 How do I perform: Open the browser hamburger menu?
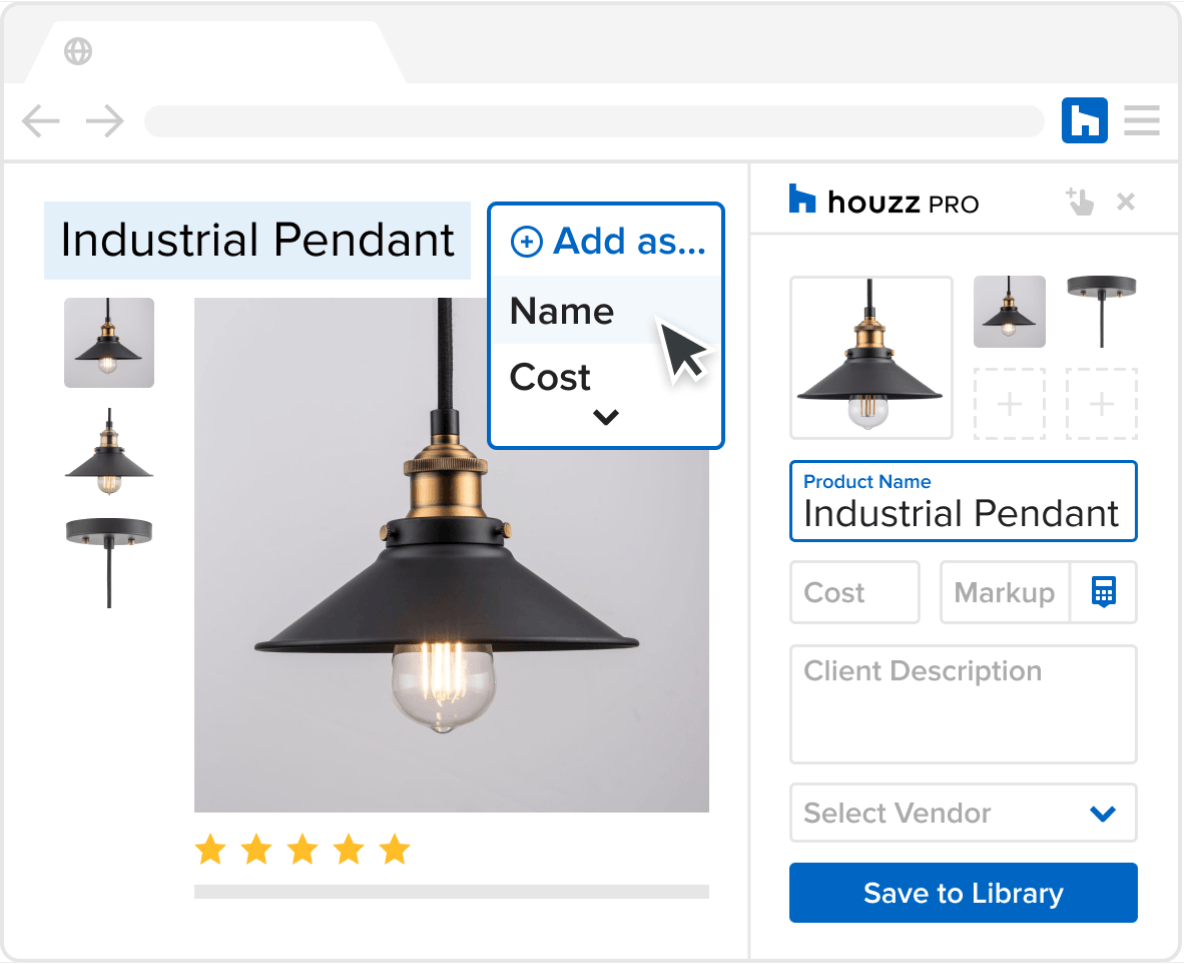click(x=1142, y=121)
